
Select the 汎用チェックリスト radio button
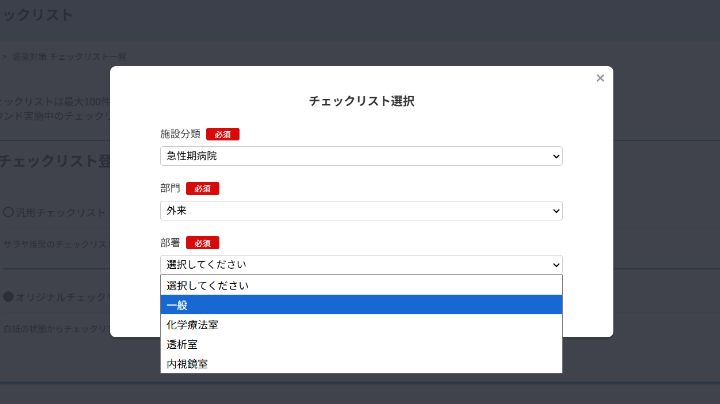coord(8,212)
